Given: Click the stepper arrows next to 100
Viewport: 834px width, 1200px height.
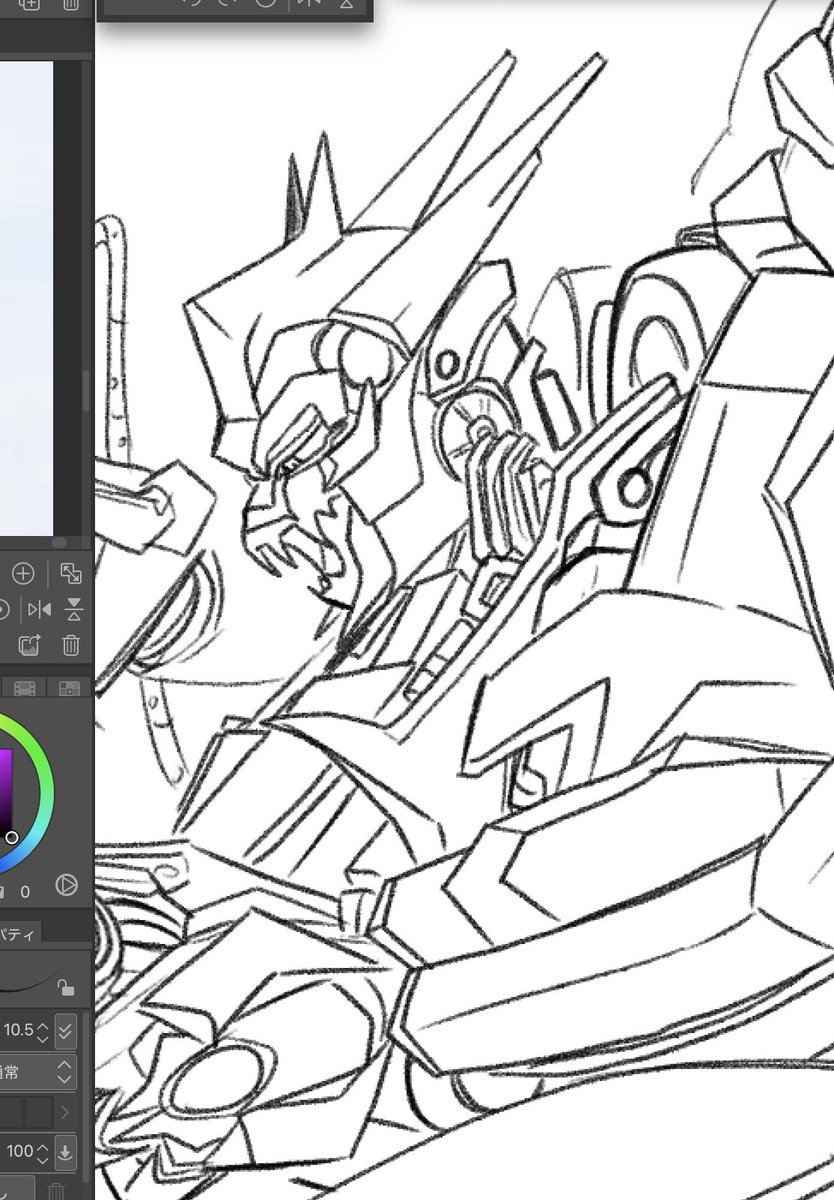Looking at the screenshot, I should 42,1152.
